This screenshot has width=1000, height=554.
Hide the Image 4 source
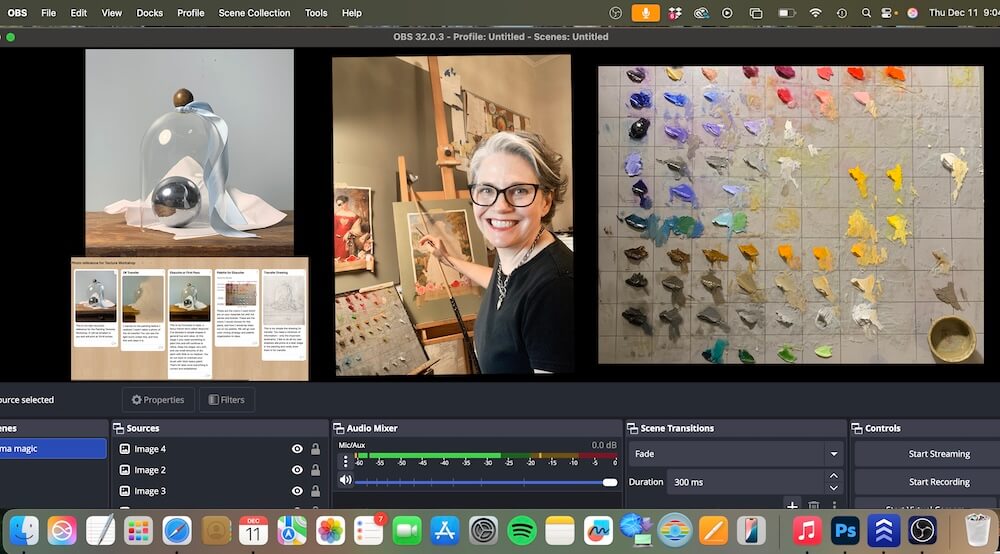(x=297, y=449)
